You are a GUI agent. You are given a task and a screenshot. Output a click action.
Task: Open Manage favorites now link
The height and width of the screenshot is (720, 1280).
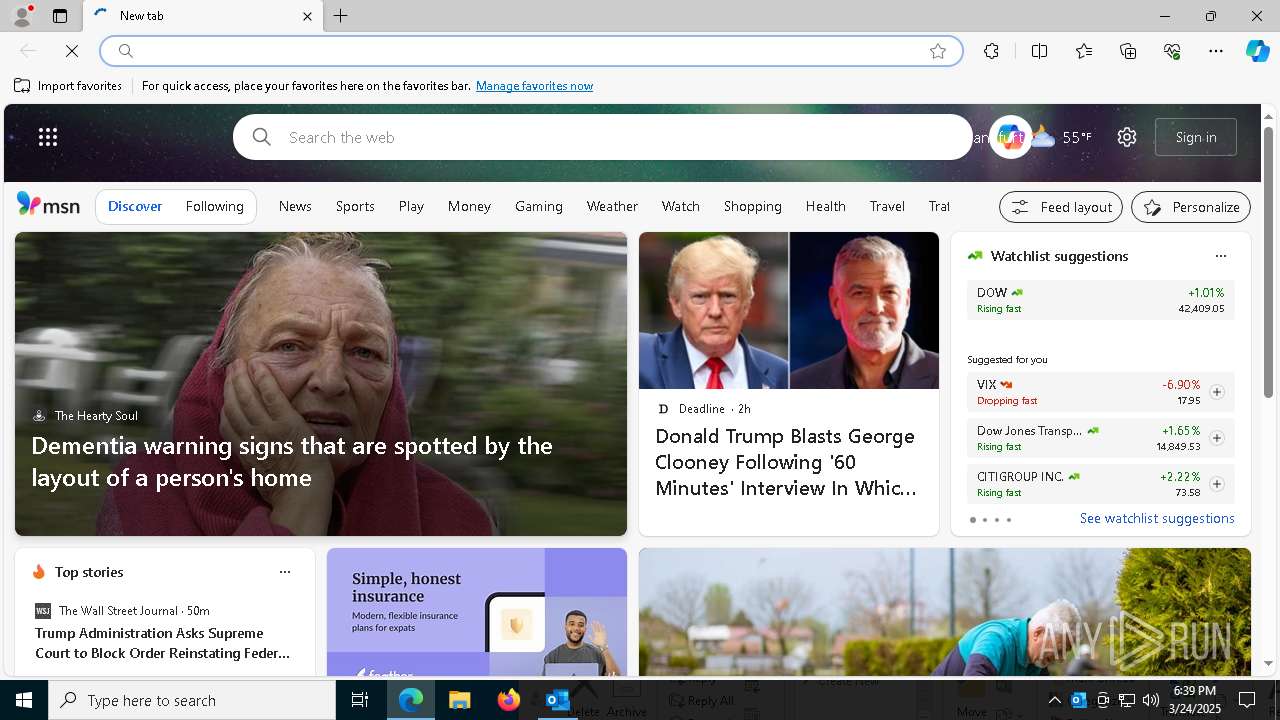534,86
